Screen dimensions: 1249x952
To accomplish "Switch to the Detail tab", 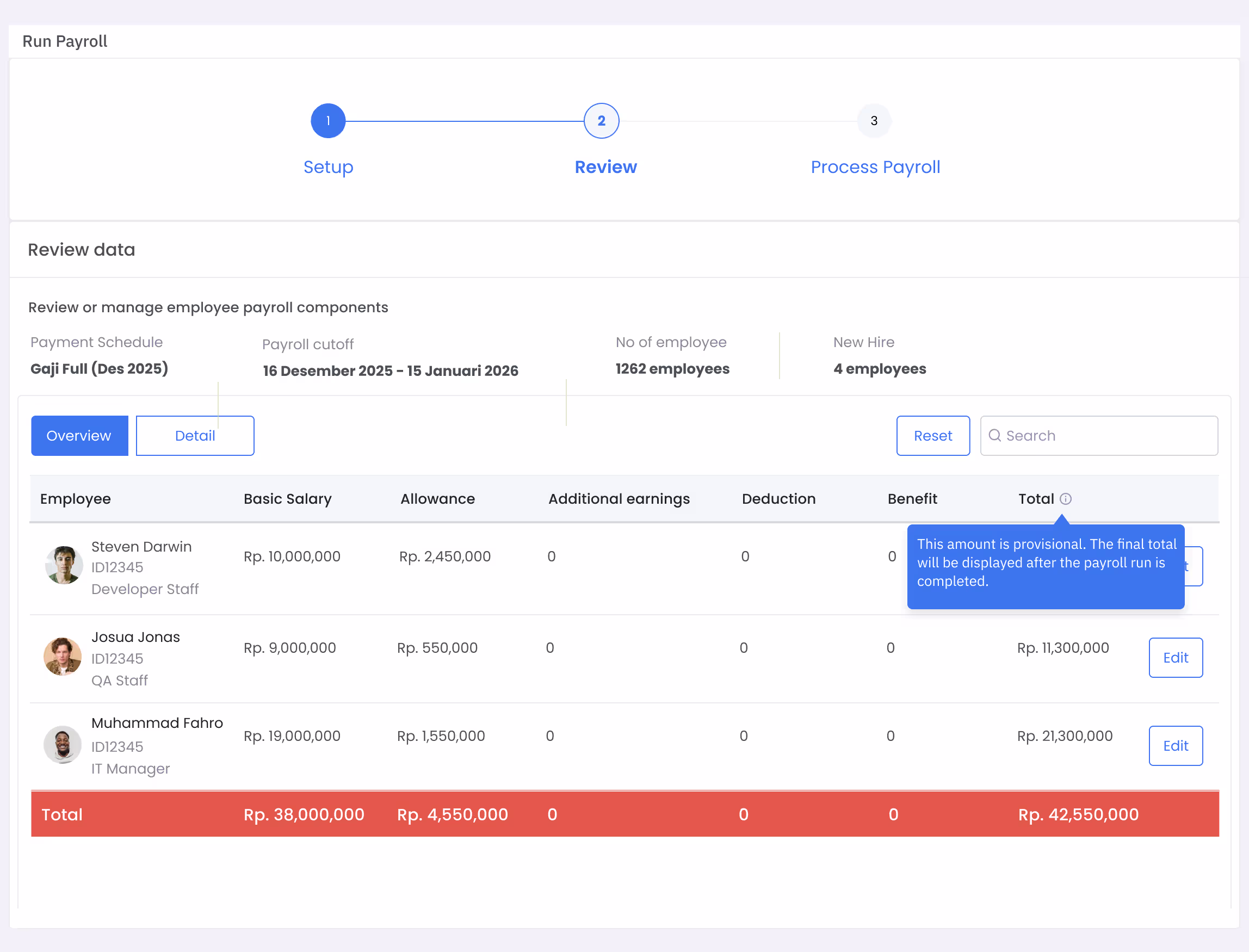I will pos(195,436).
